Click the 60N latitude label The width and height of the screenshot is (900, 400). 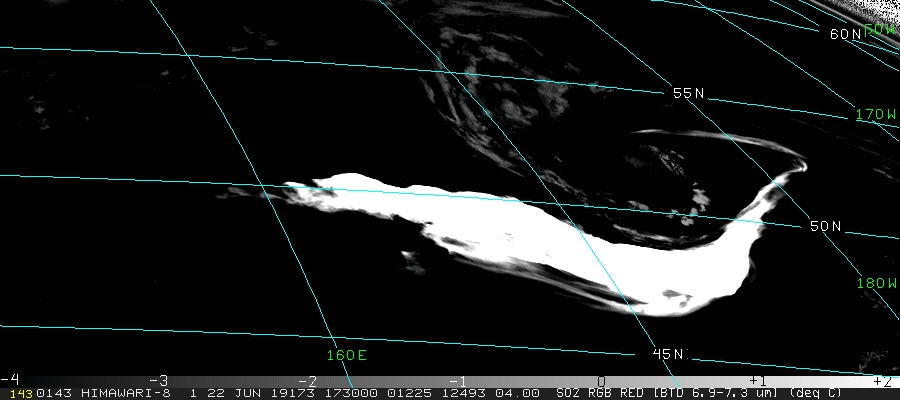845,34
